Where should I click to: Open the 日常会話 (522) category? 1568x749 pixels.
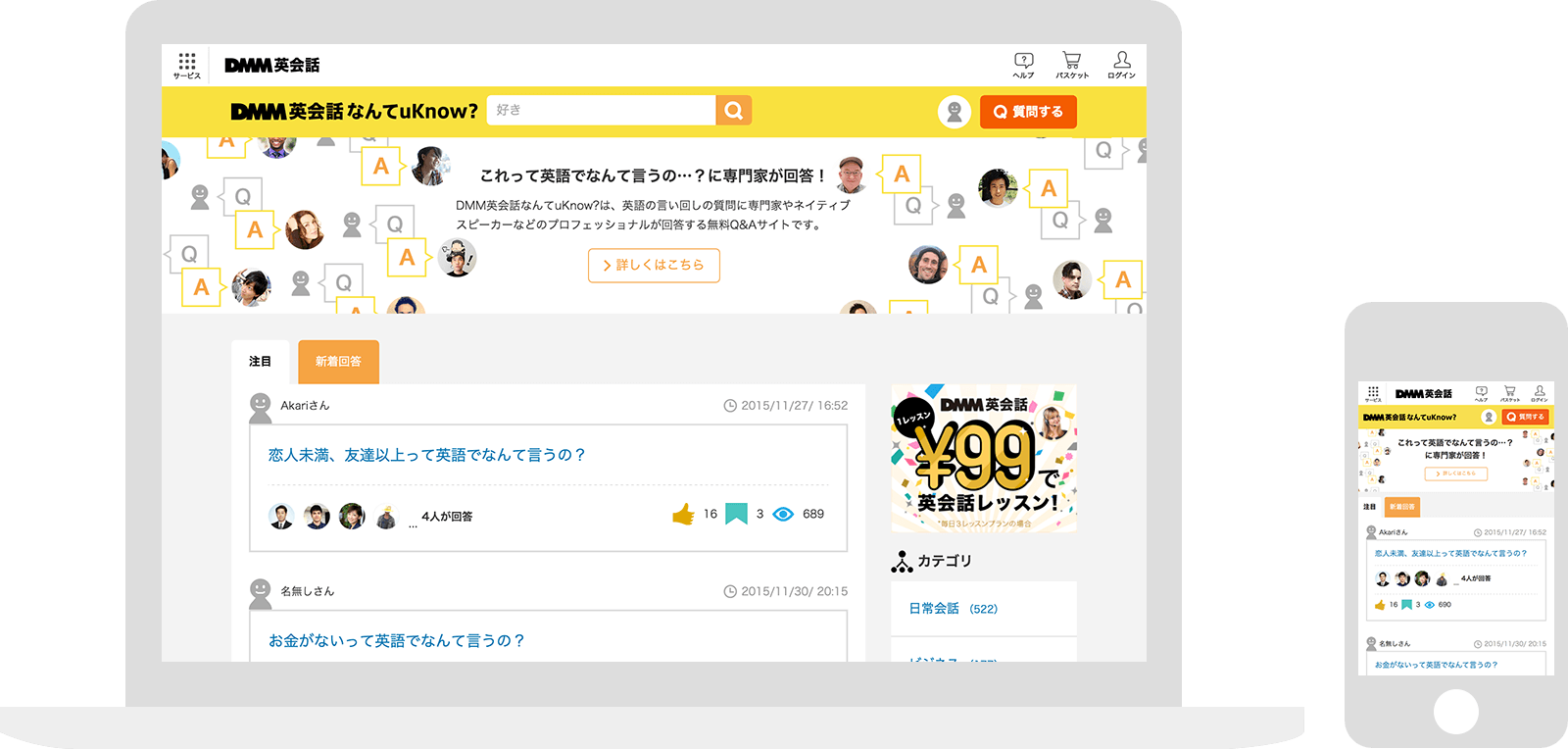(x=953, y=609)
